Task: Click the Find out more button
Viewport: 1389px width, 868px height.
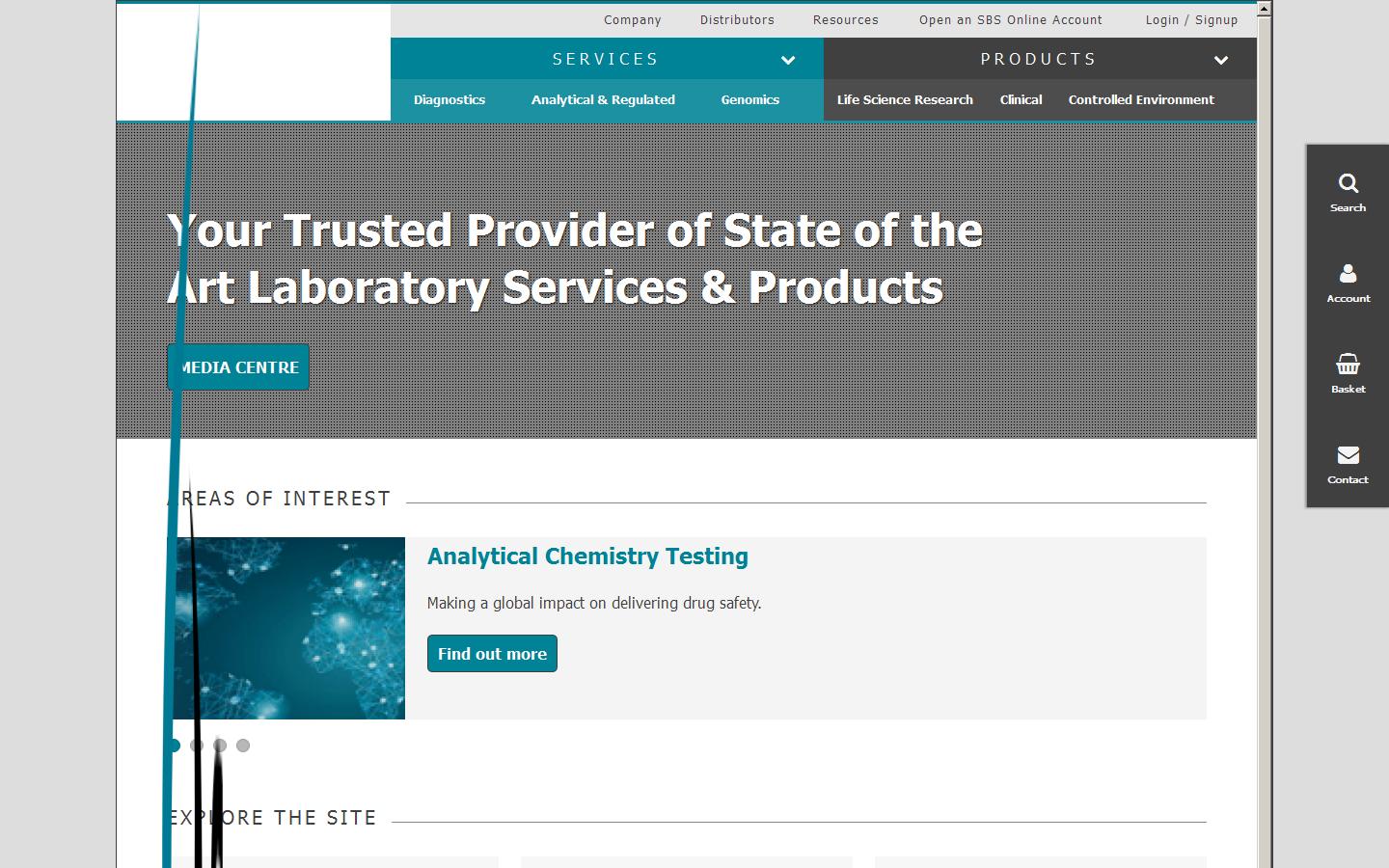Action: [492, 653]
